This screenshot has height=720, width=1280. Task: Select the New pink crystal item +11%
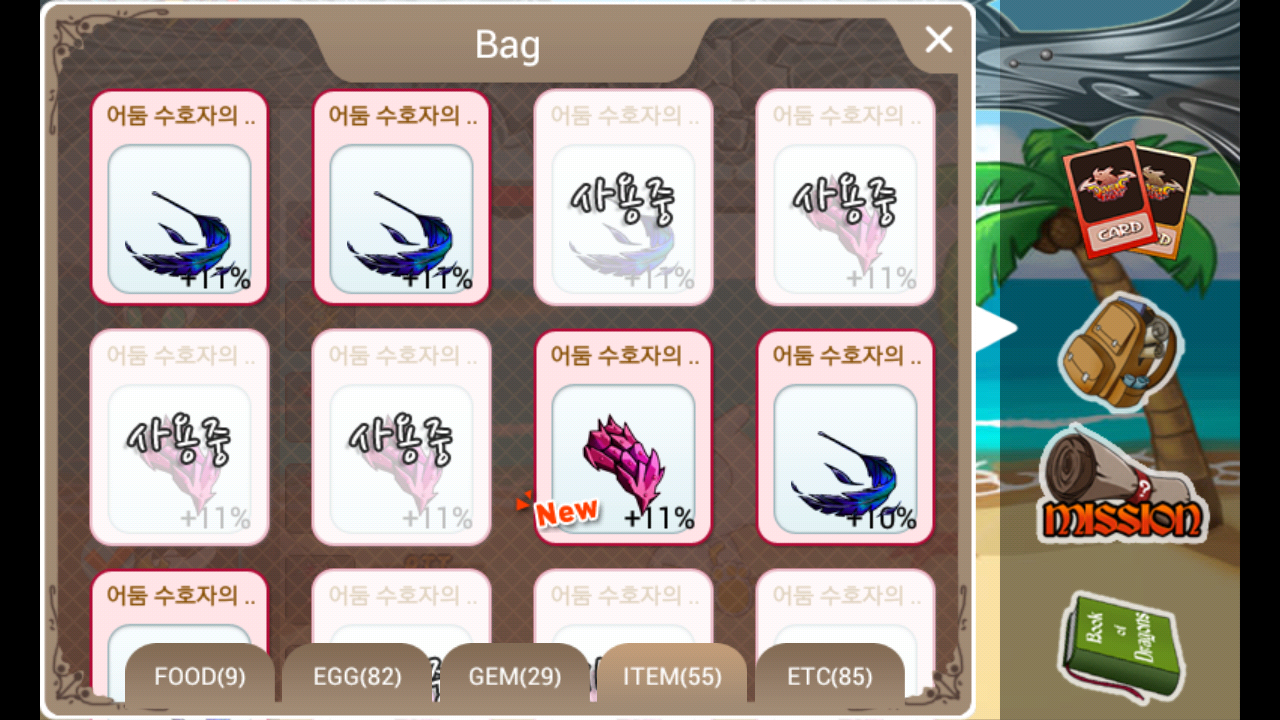[x=623, y=438]
